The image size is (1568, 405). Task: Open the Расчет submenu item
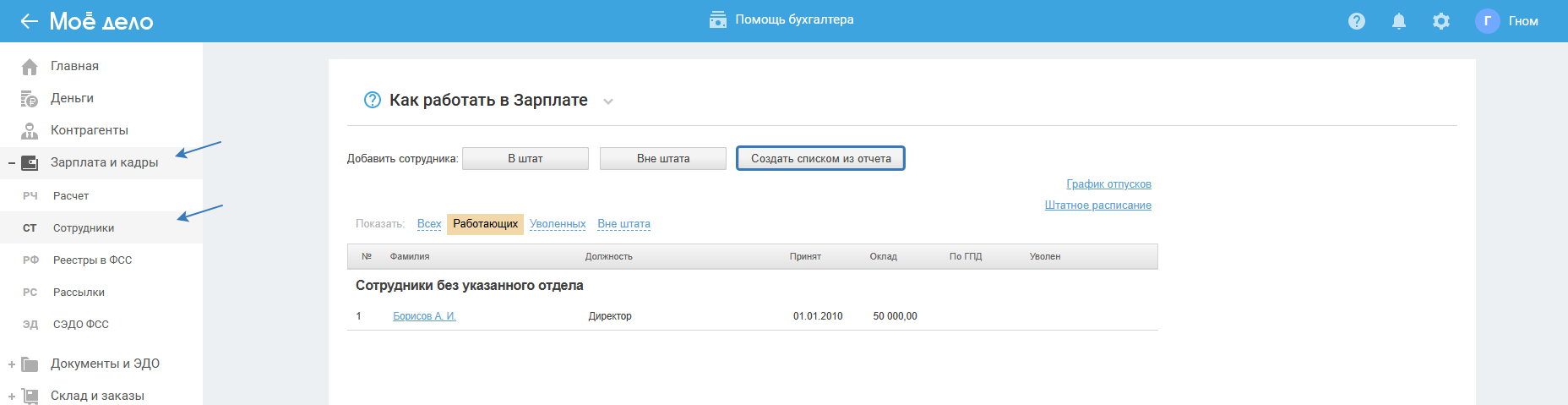coord(71,196)
